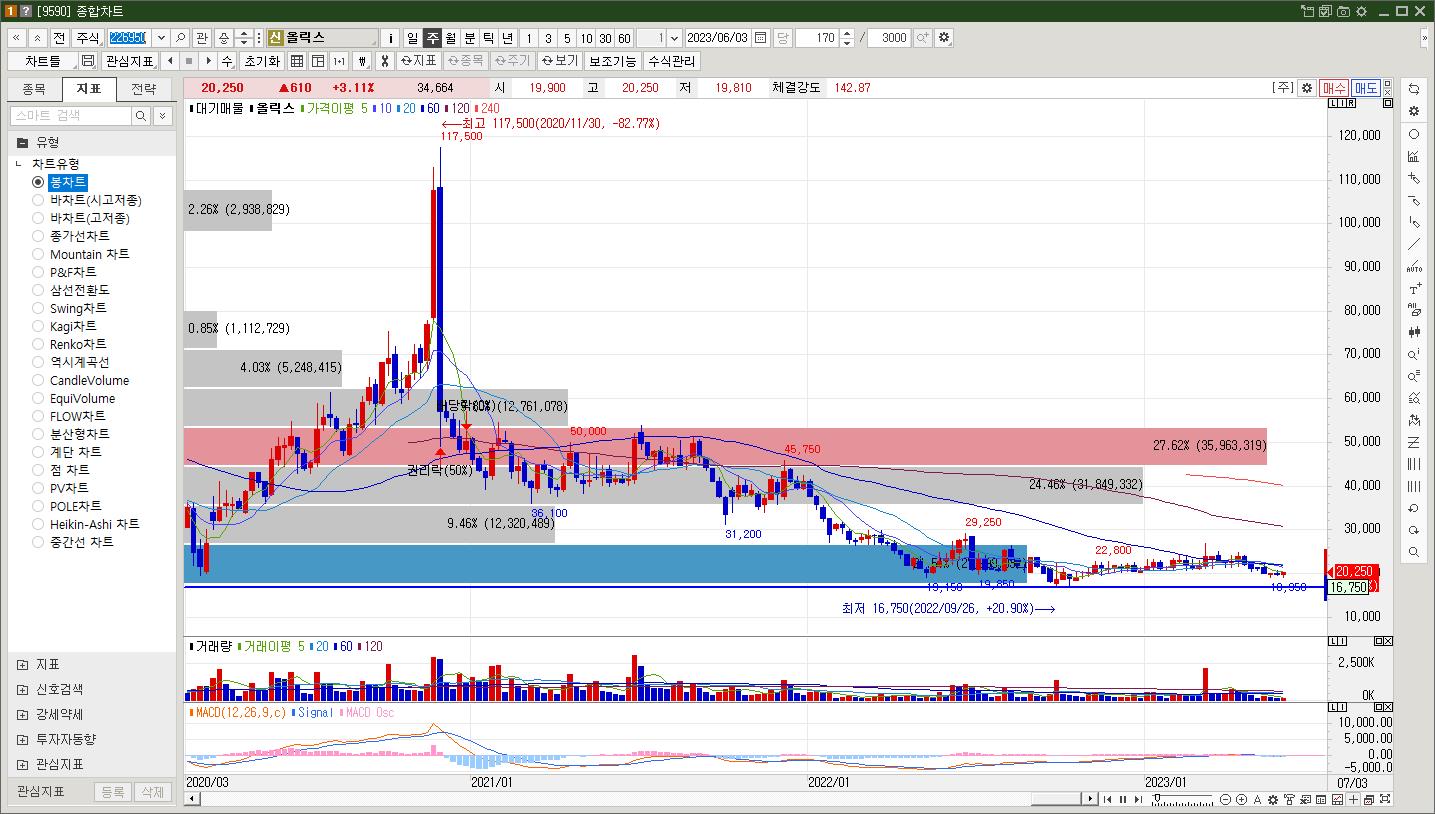The image size is (1435, 814).
Task: Select the 년 (yearly) period button
Action: pos(507,38)
